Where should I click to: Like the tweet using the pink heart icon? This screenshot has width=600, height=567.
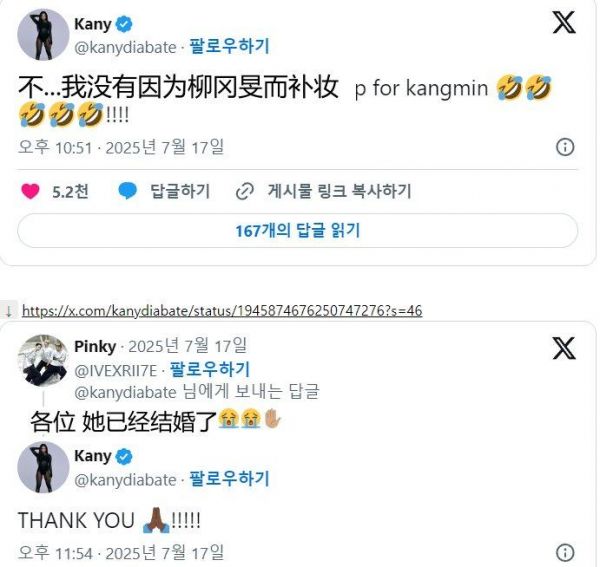pos(30,191)
